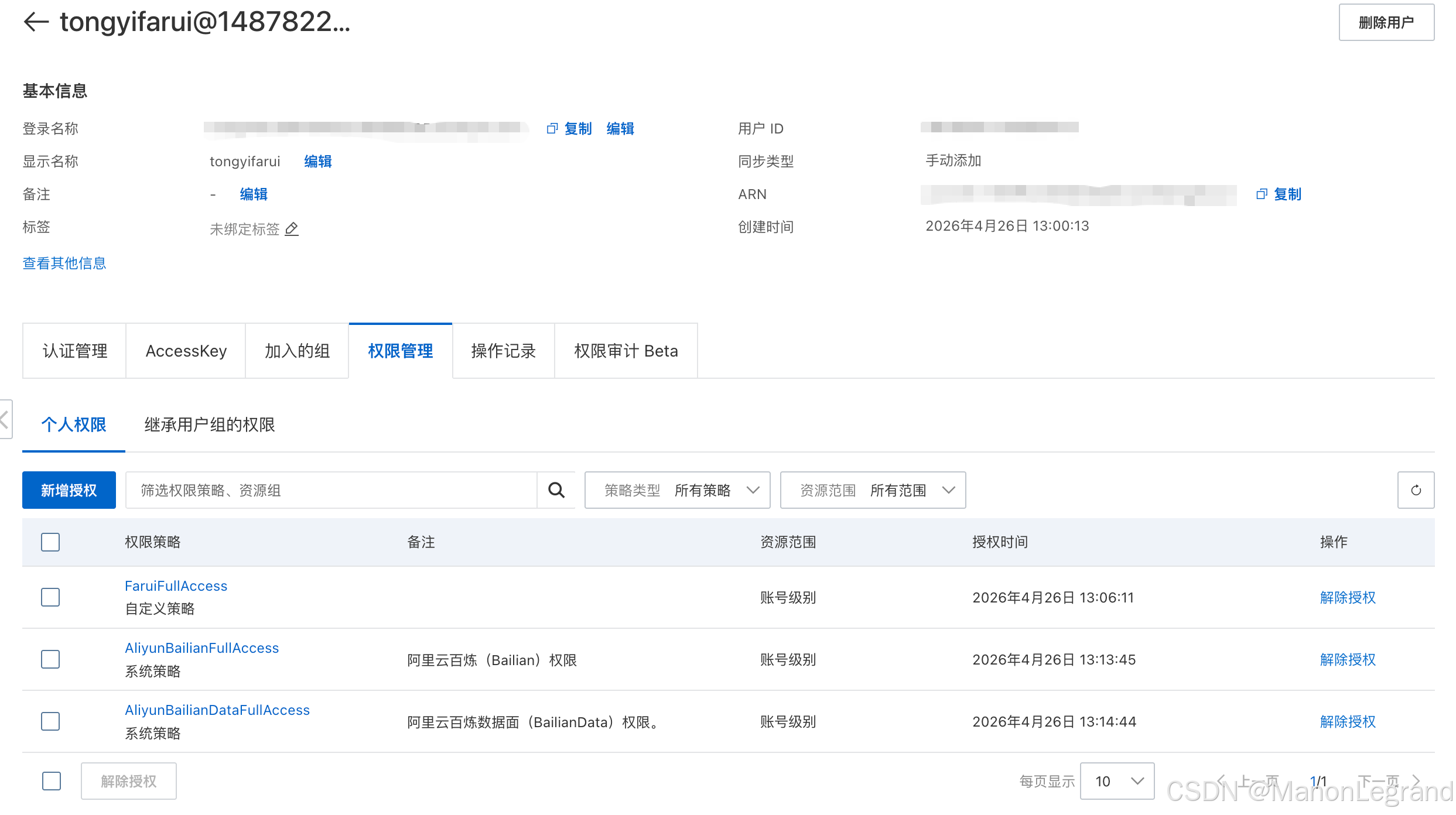Open the policy type dropdown
This screenshot has height=815, width=1456.
(677, 490)
